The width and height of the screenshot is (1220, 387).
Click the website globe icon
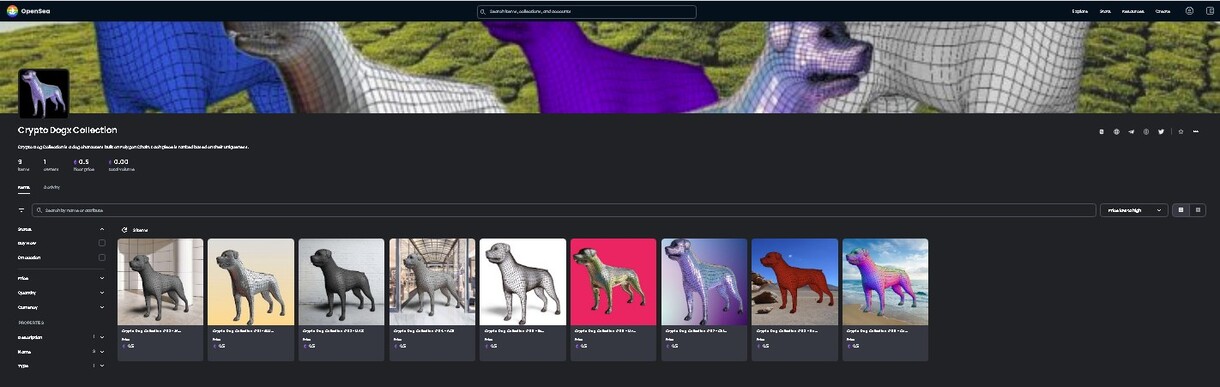(1116, 132)
